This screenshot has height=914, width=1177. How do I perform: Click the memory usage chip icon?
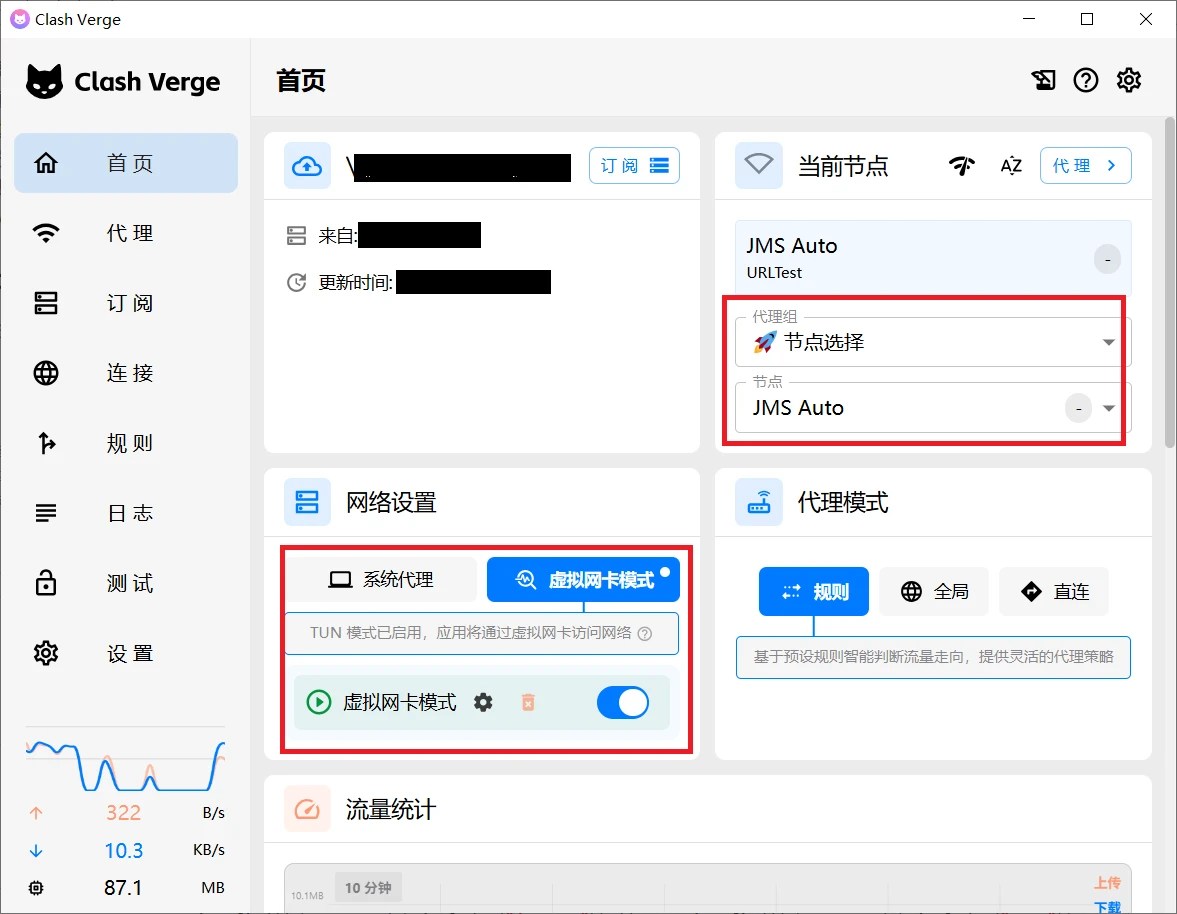click(x=36, y=888)
